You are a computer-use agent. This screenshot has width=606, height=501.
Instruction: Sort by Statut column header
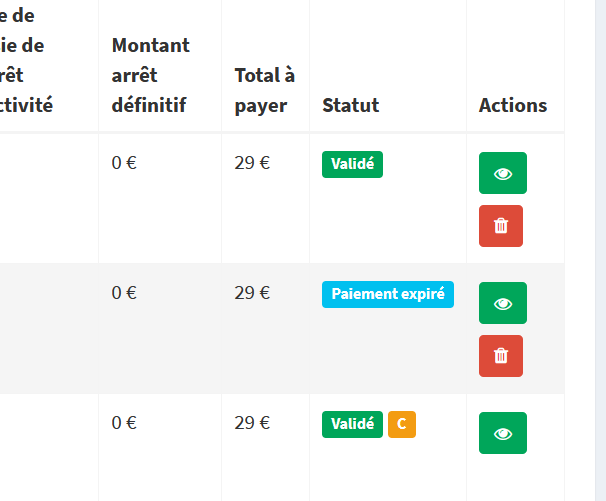click(351, 105)
